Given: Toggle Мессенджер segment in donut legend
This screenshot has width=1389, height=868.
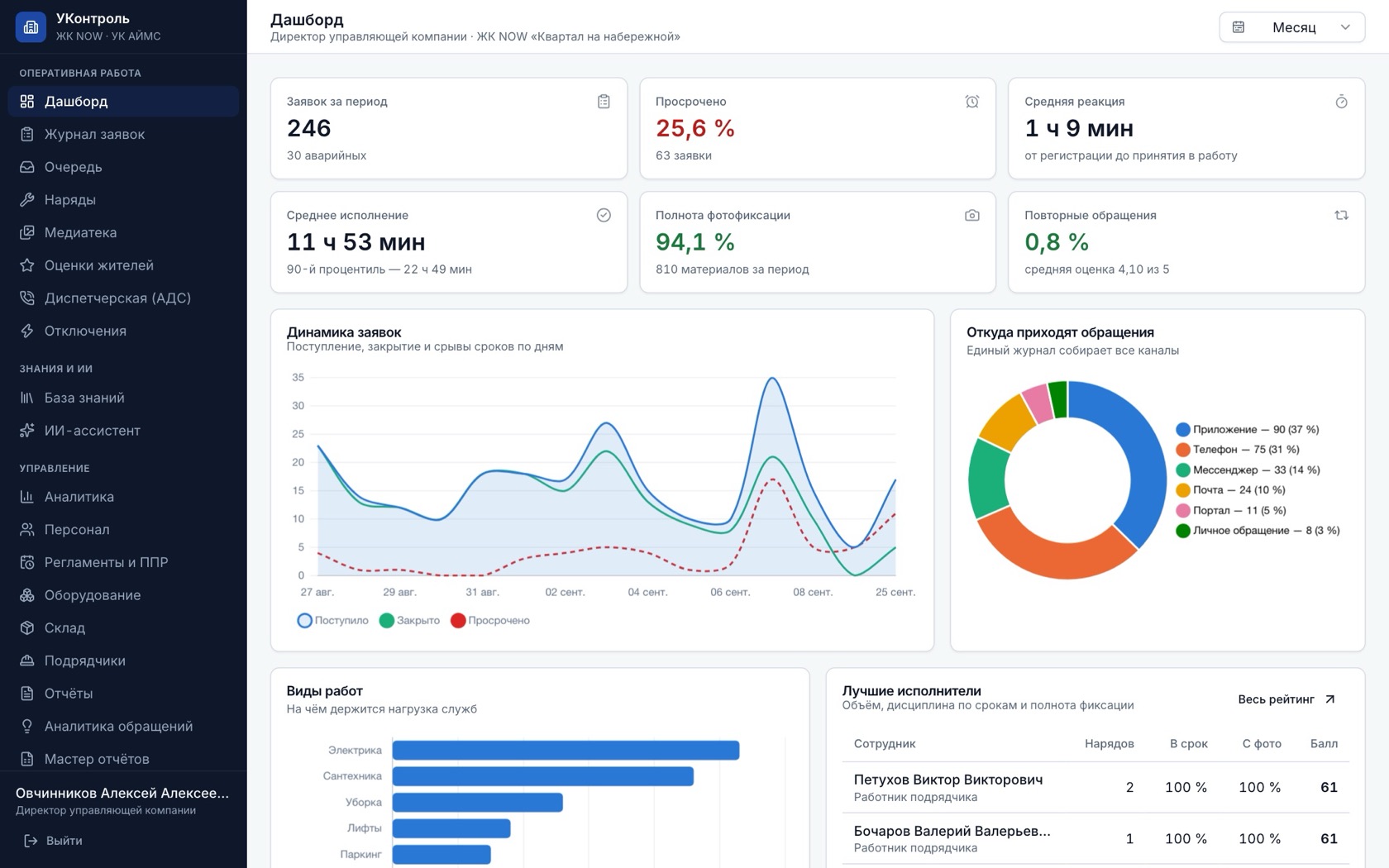Looking at the screenshot, I should (1248, 470).
